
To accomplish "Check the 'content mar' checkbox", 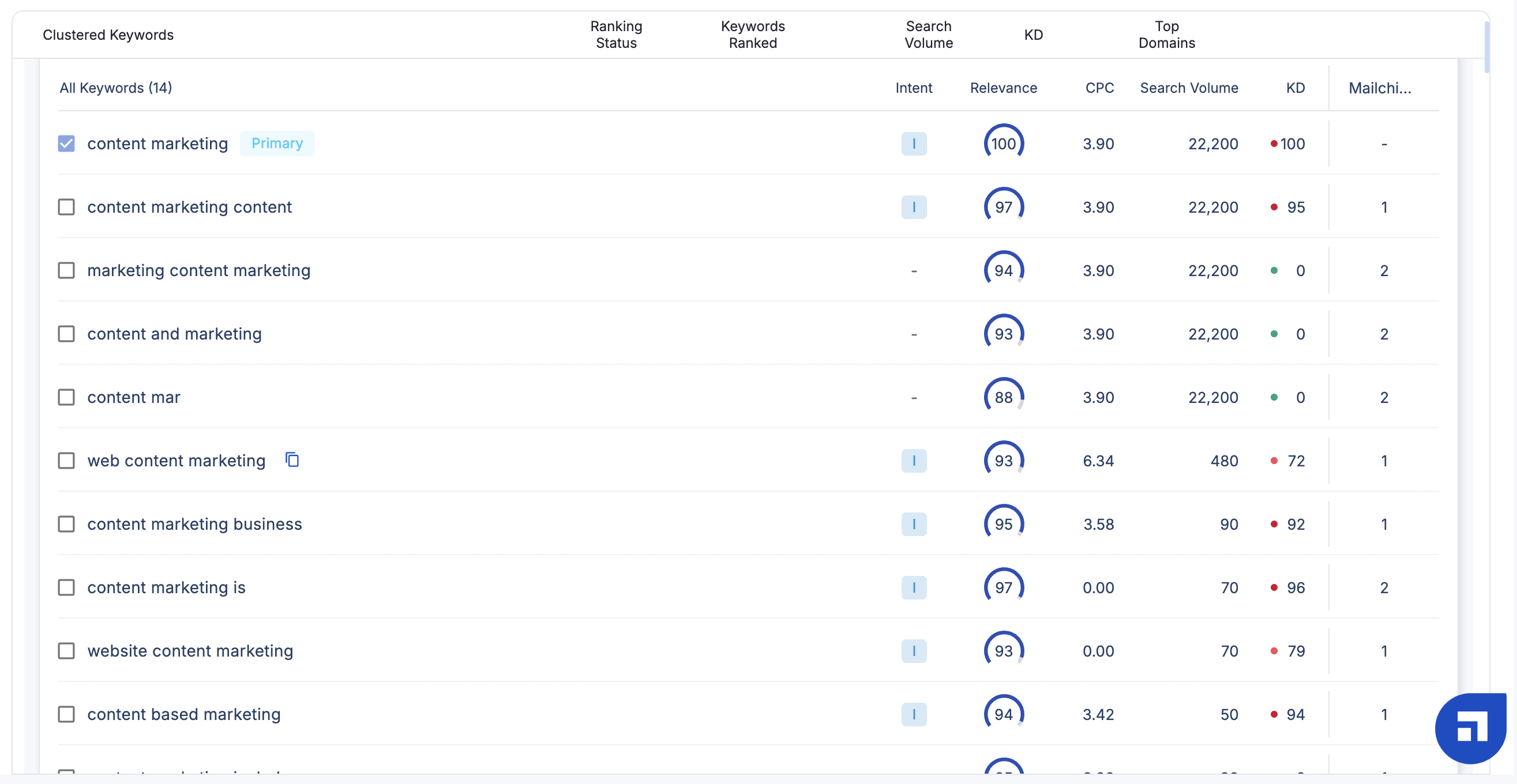I will [66, 398].
